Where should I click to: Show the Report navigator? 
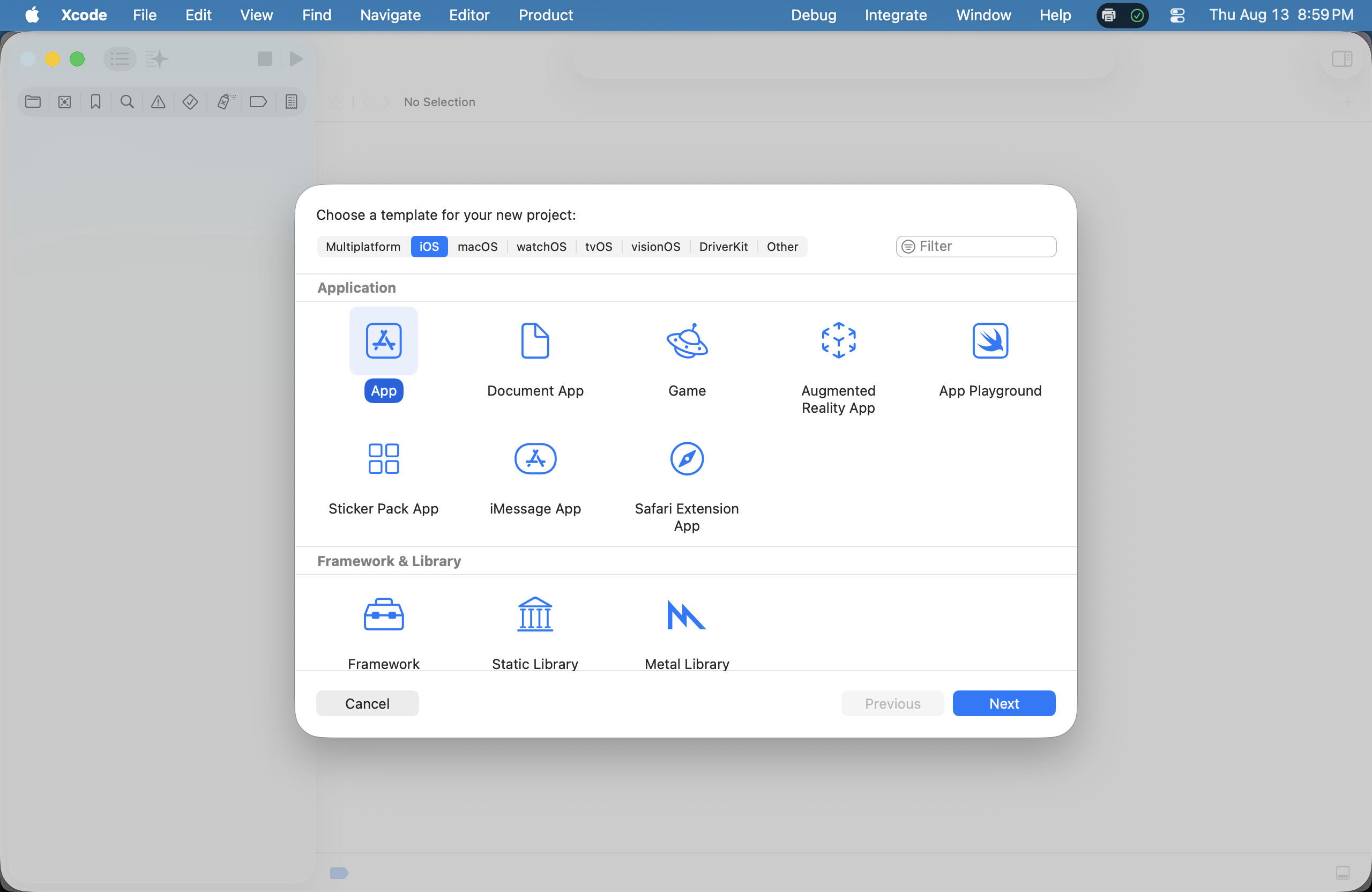[291, 102]
